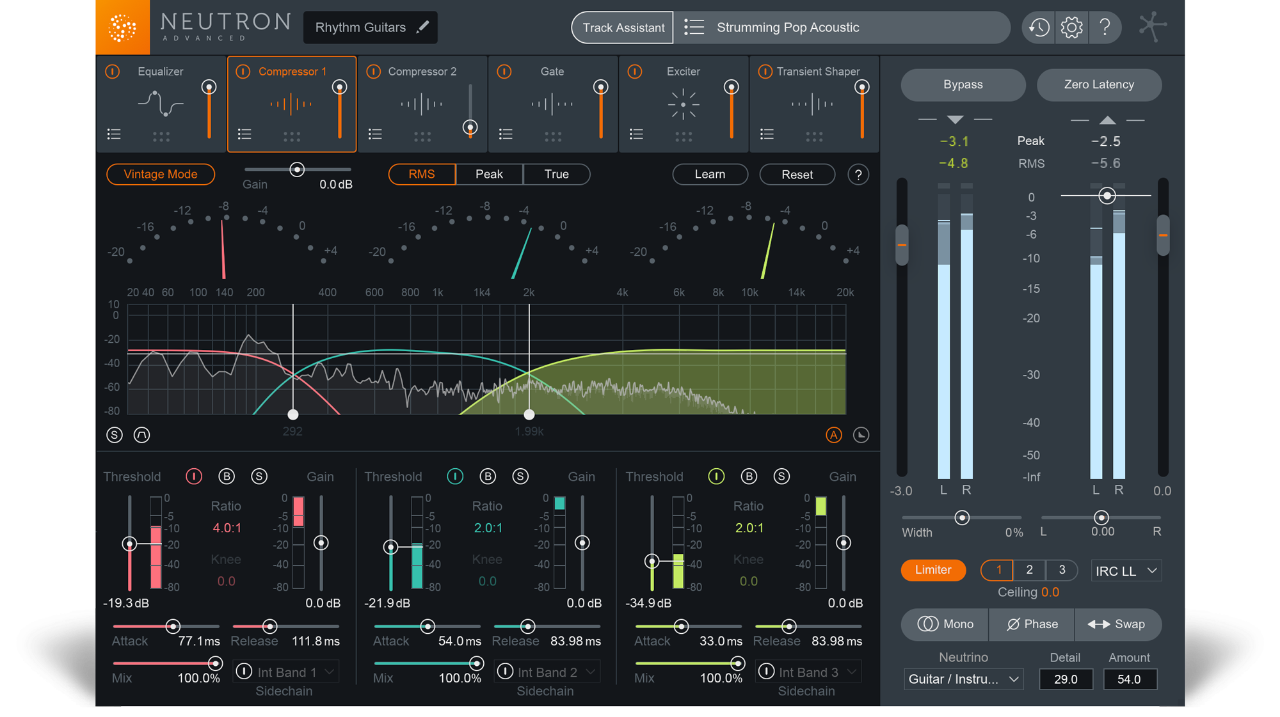This screenshot has height=717, width=1280.
Task: Select limiter preset slot 2
Action: [x=1029, y=570]
